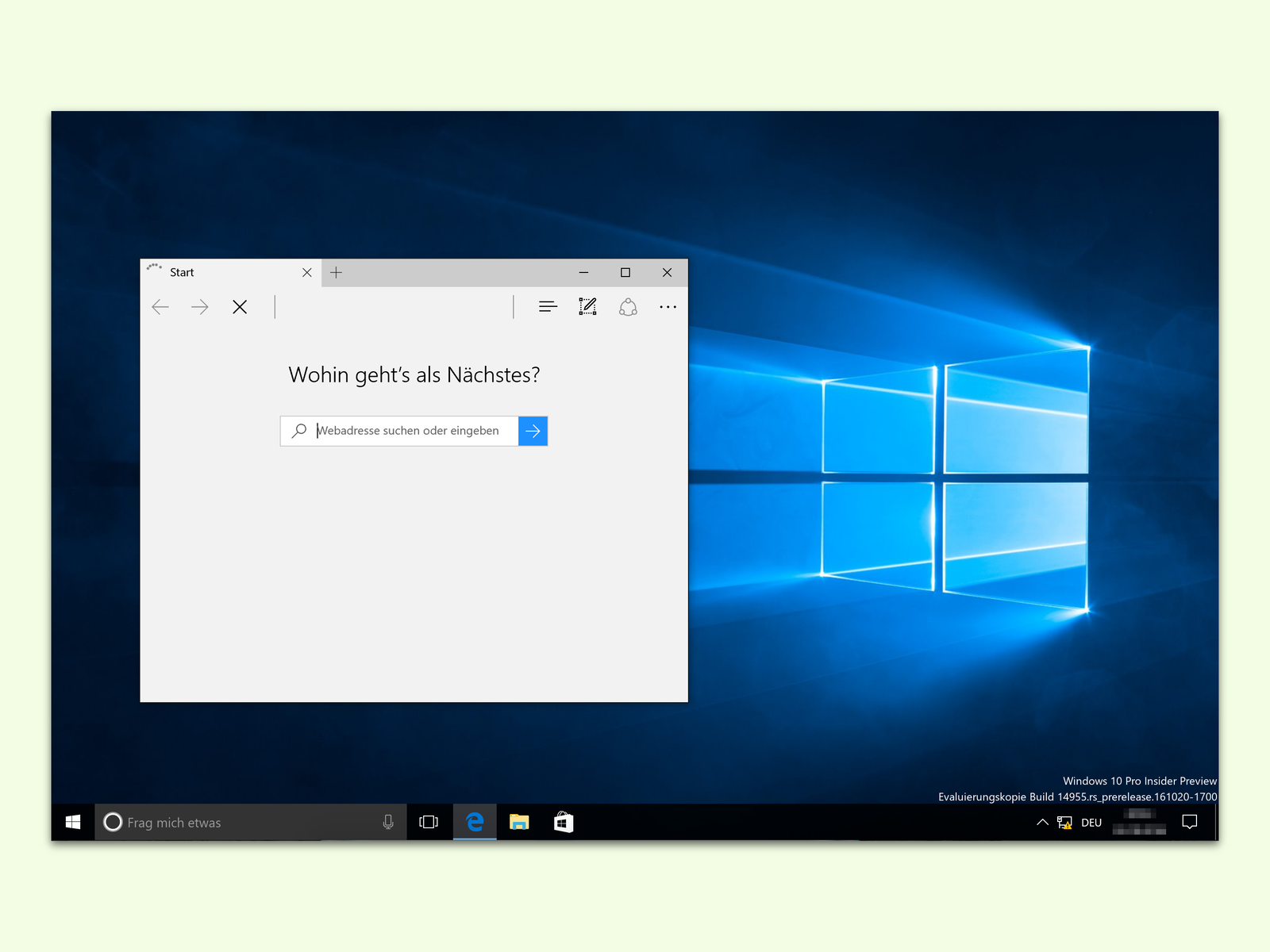
Task: Close the Start tab
Action: coord(307,273)
